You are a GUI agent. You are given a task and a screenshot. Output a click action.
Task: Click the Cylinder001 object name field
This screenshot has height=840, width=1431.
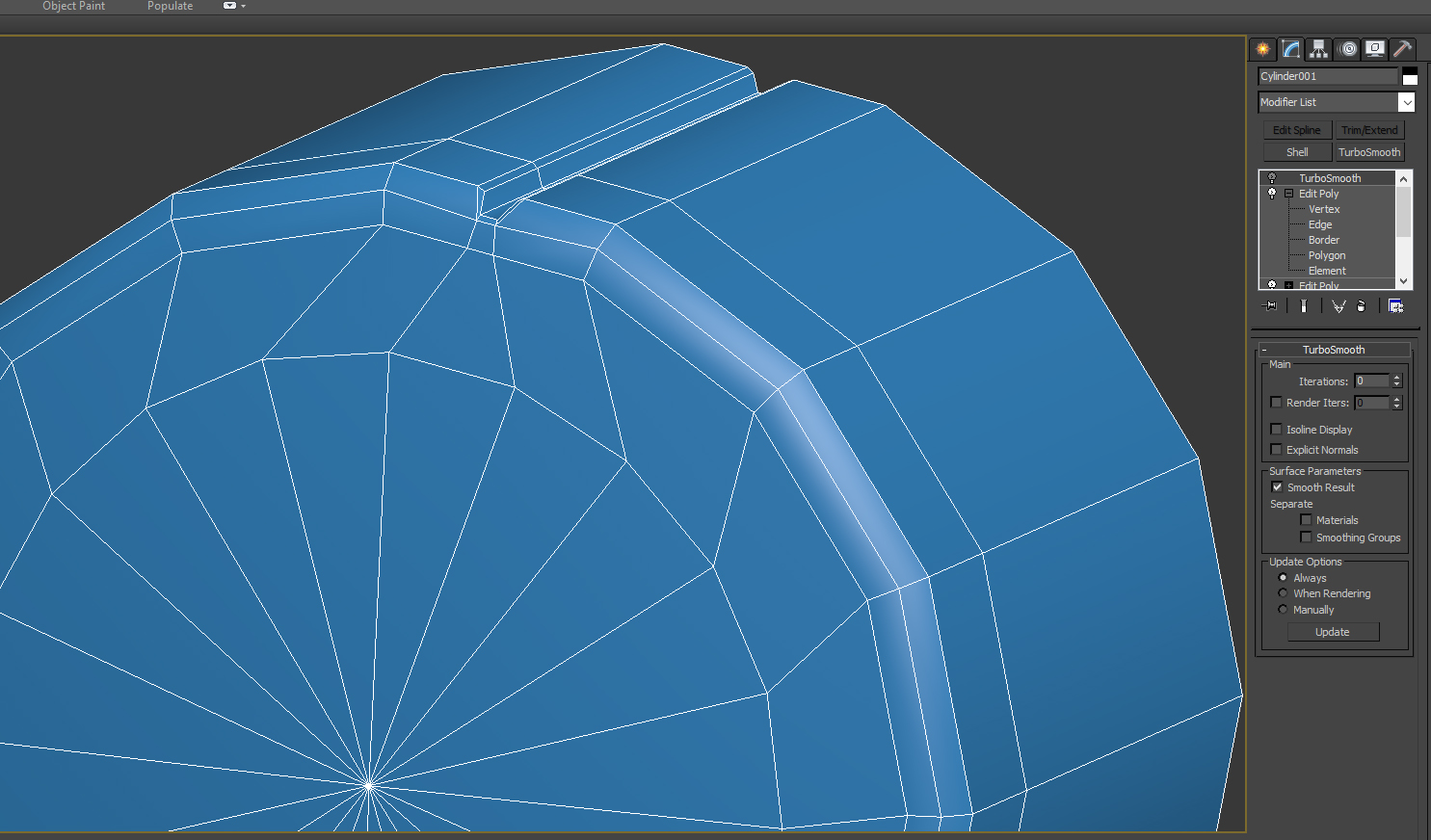(x=1328, y=76)
